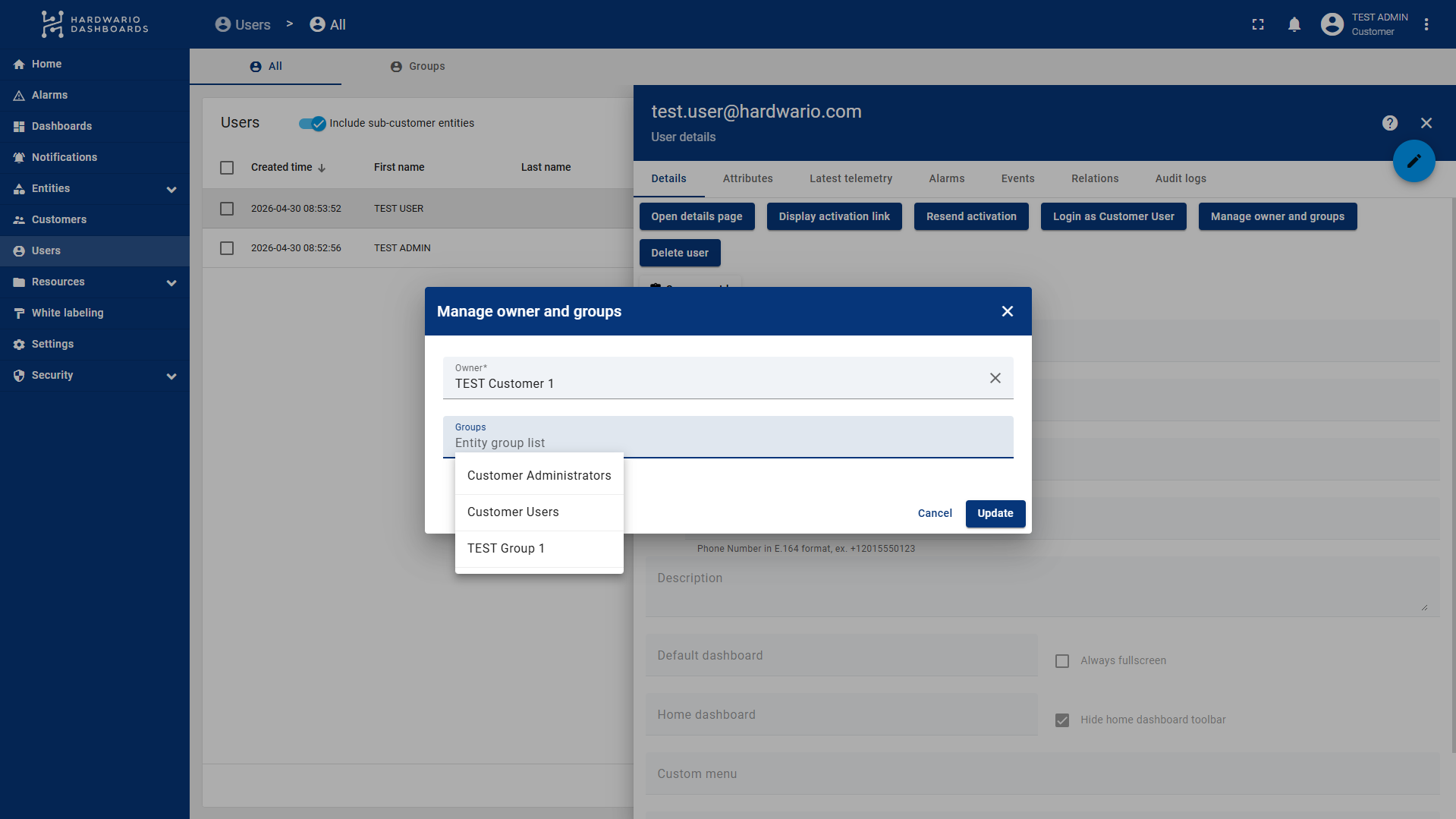Click the Custom menu field
The image size is (1456, 819).
point(1042,773)
